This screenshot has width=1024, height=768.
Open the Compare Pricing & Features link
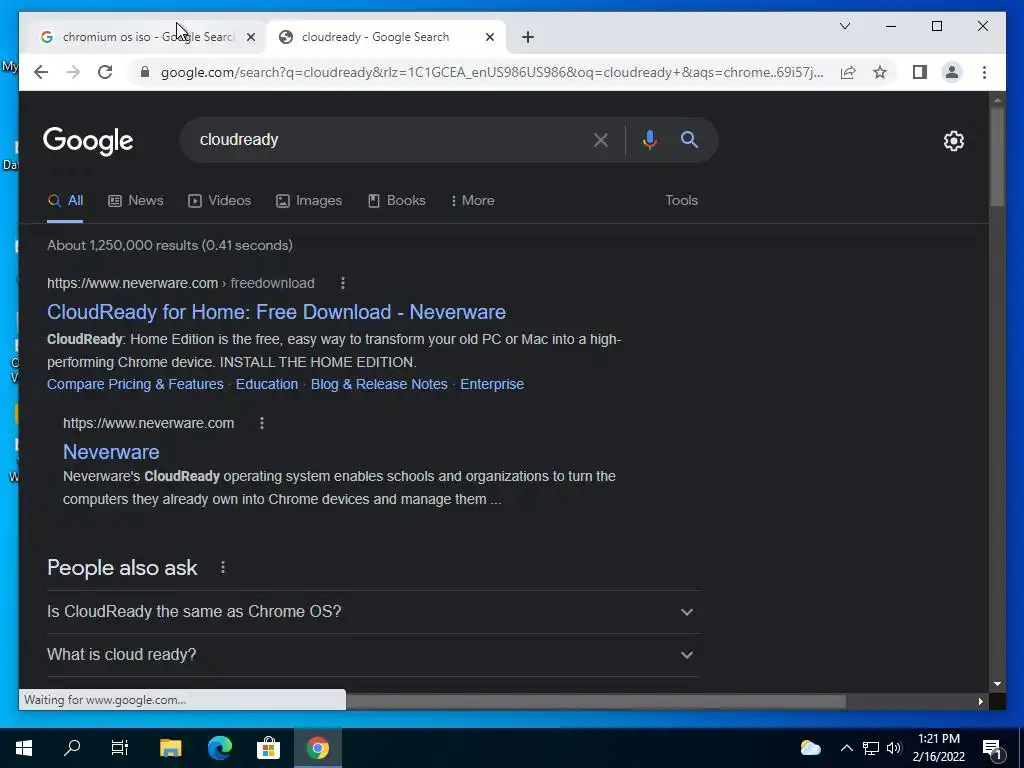[135, 384]
